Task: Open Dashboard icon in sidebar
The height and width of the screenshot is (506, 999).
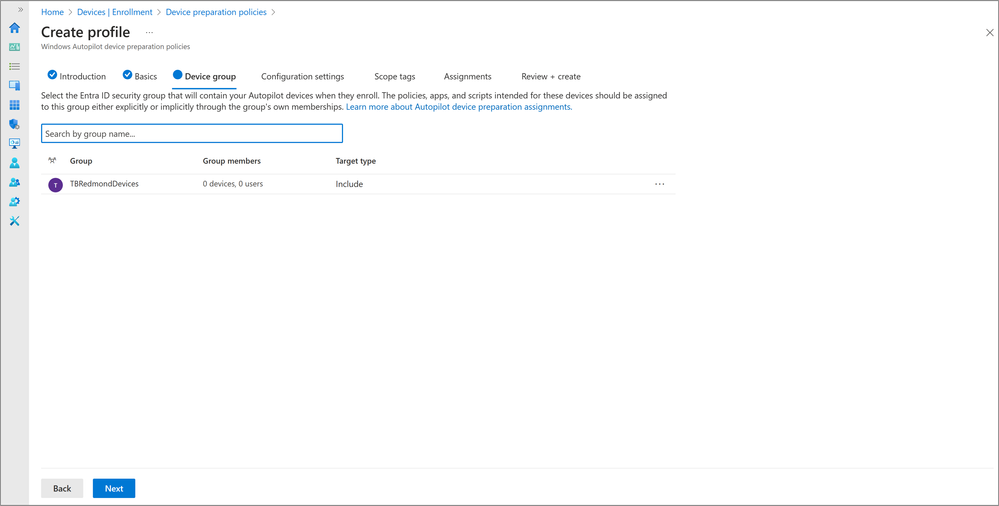Action: tap(15, 47)
